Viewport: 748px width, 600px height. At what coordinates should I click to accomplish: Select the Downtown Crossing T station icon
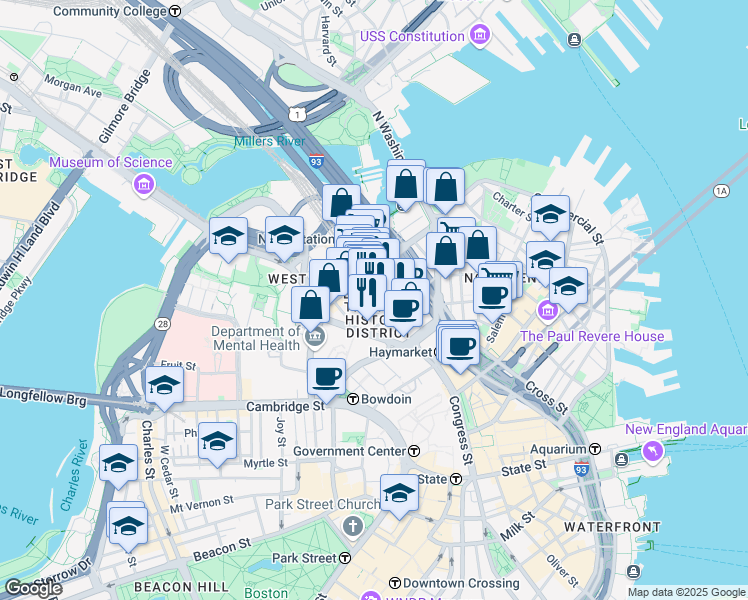pos(395,583)
